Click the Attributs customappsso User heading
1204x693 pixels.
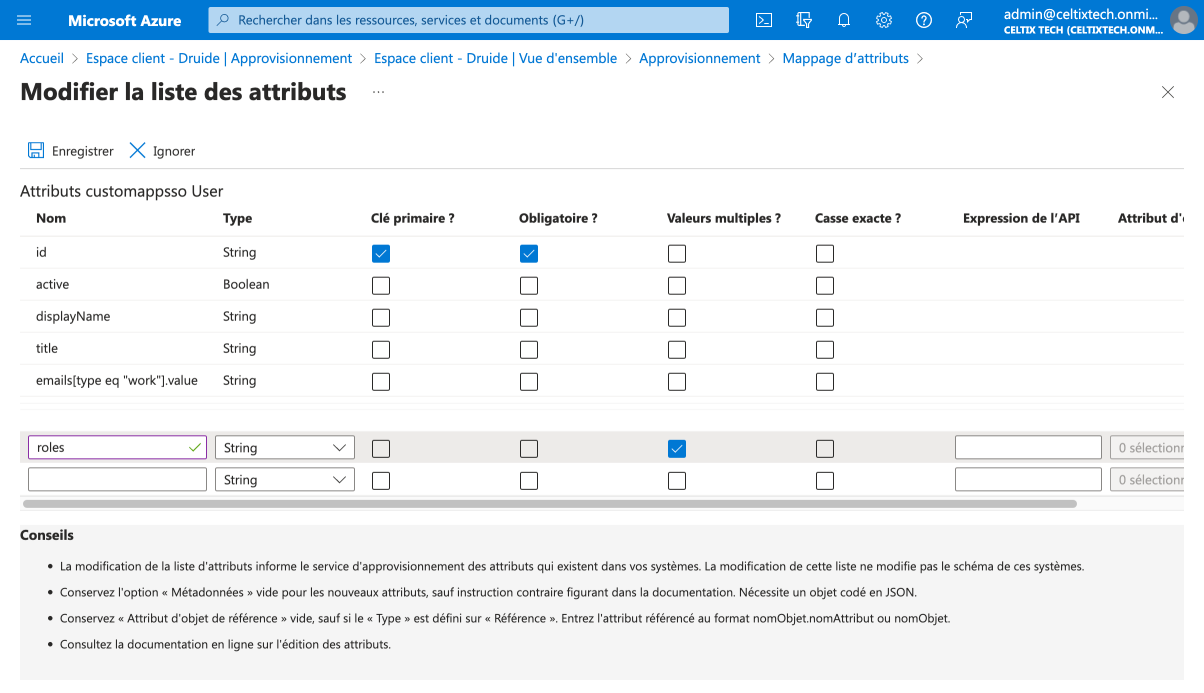122,191
